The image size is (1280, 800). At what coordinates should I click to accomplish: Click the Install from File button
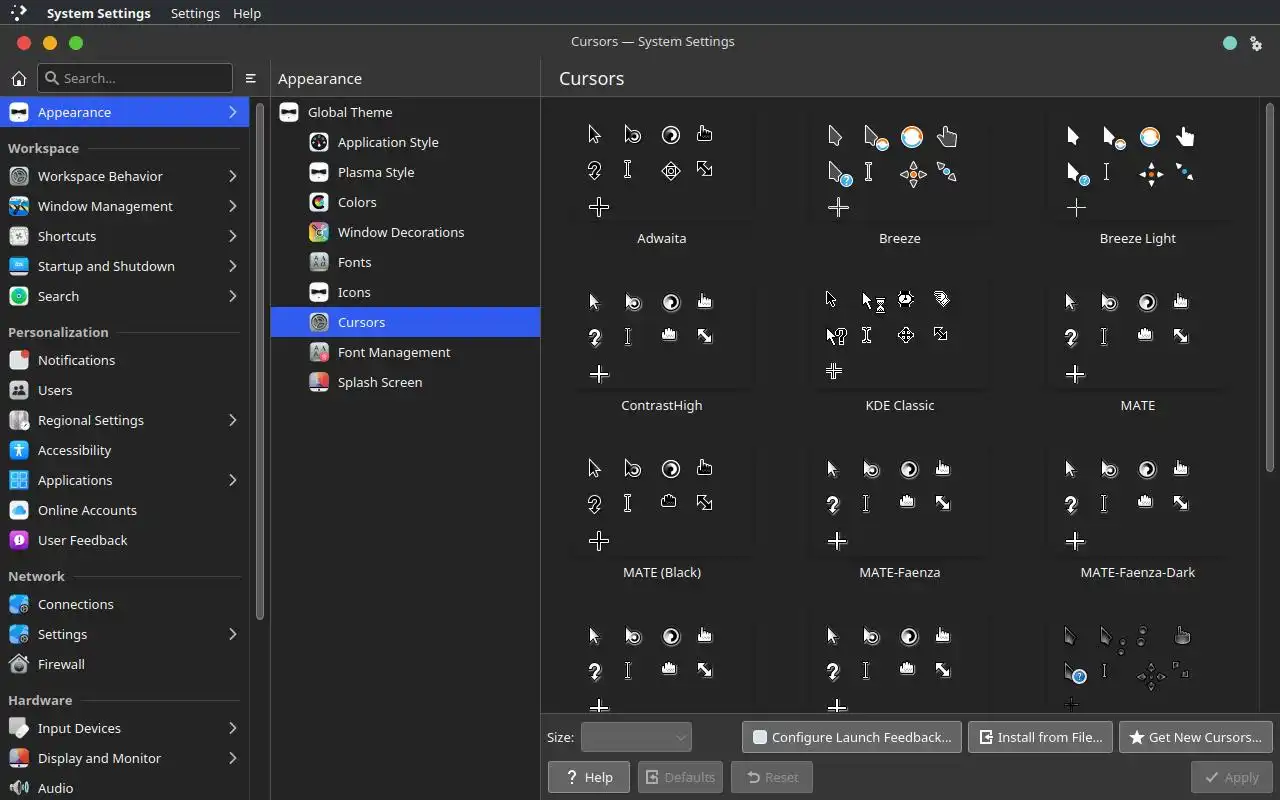[x=1040, y=737]
